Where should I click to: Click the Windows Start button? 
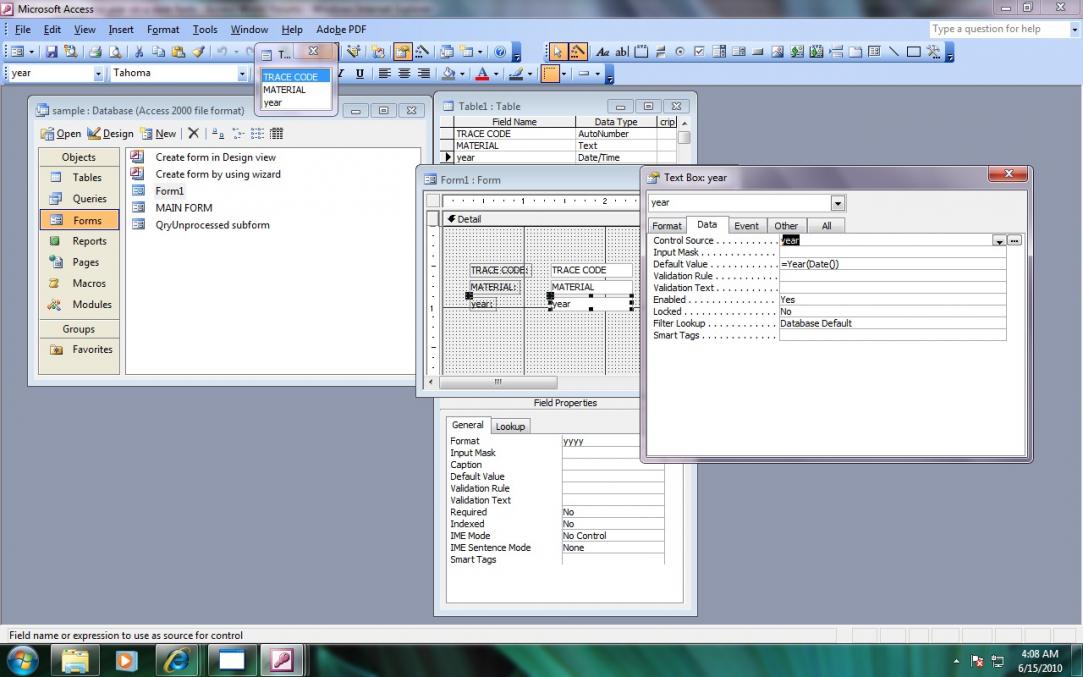pyautogui.click(x=23, y=660)
